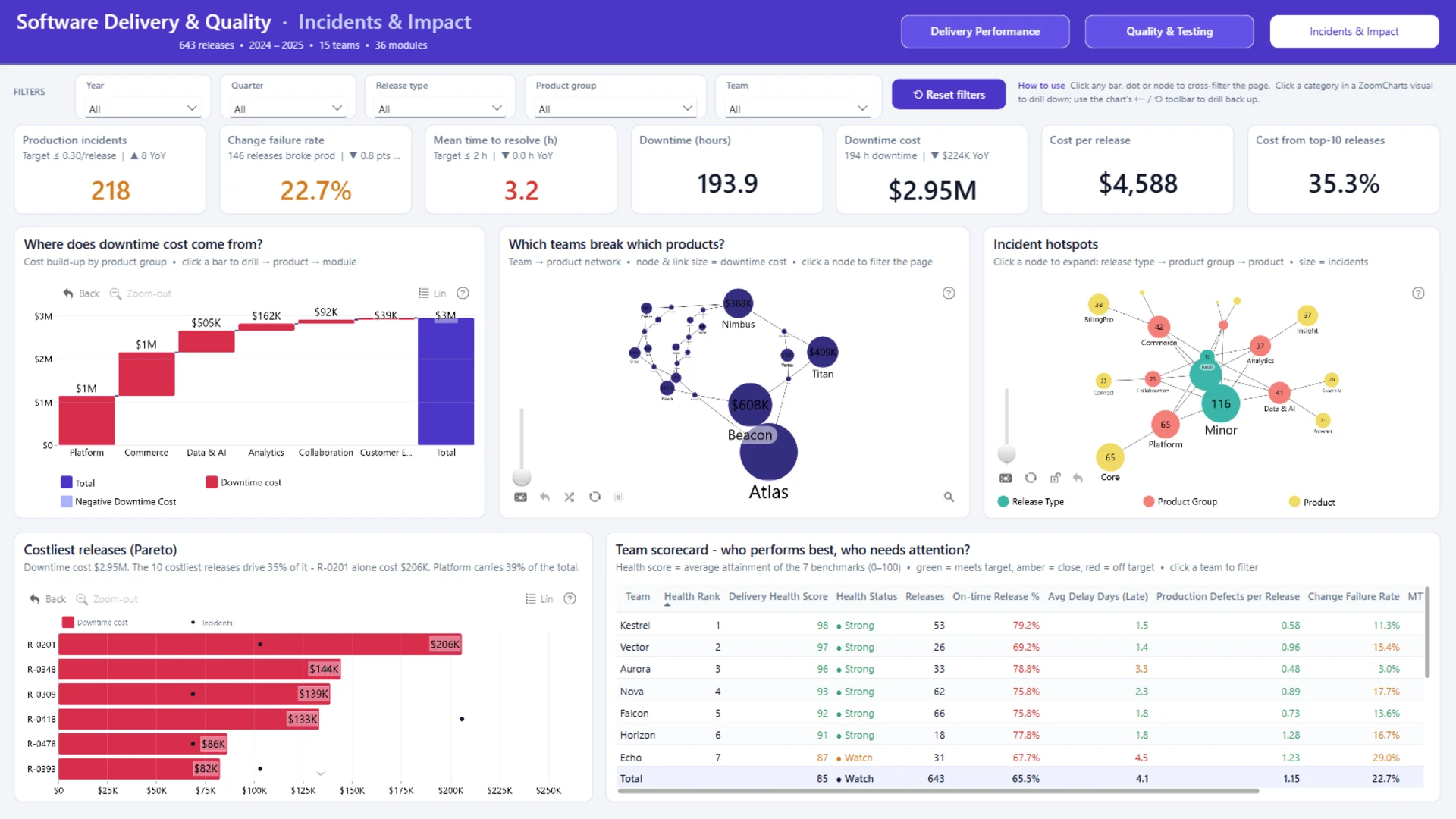Viewport: 1456px width, 819px height.
Task: Click zoom slider handle in Incident hotspots
Action: pos(1006,453)
